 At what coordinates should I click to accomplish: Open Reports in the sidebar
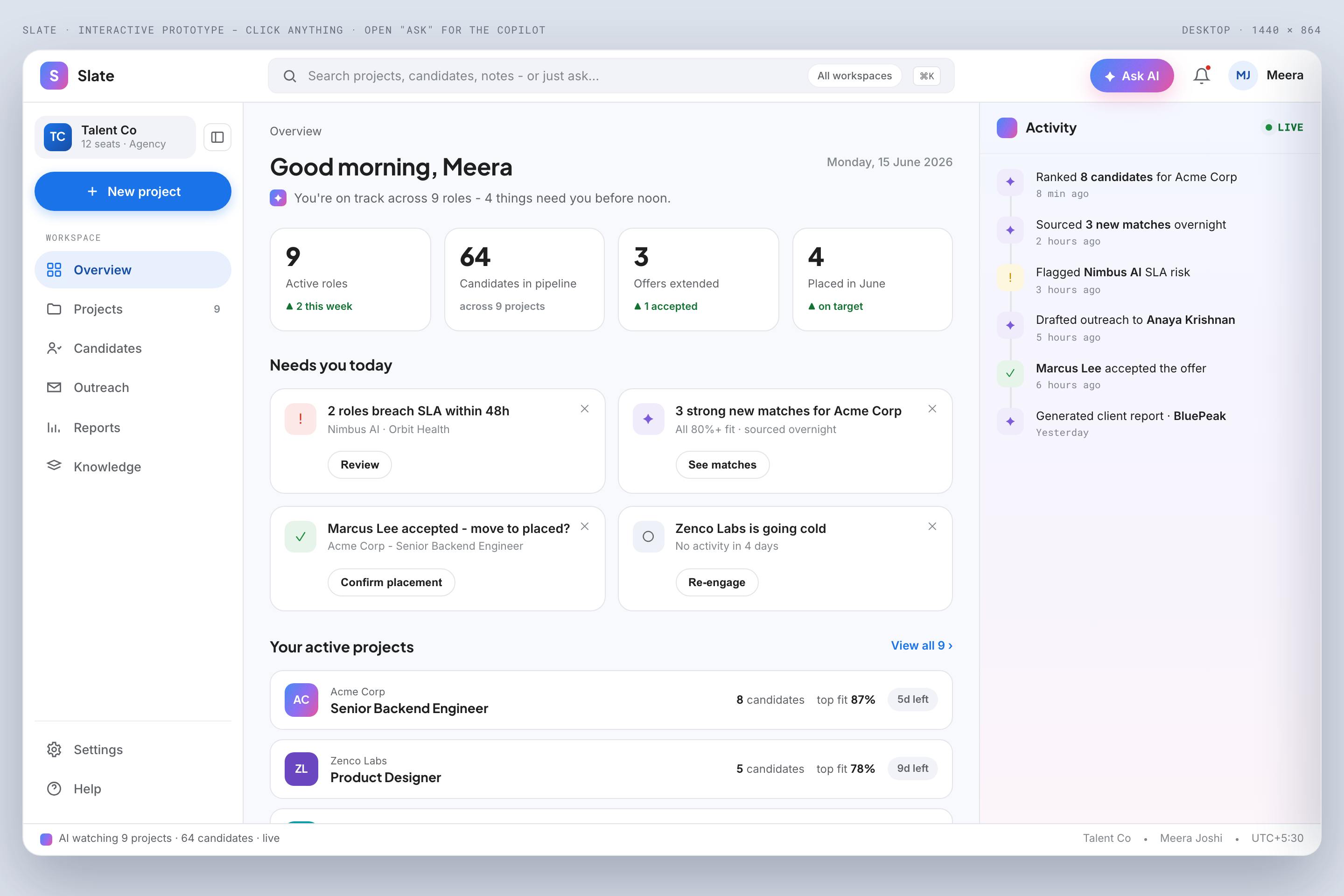click(133, 427)
